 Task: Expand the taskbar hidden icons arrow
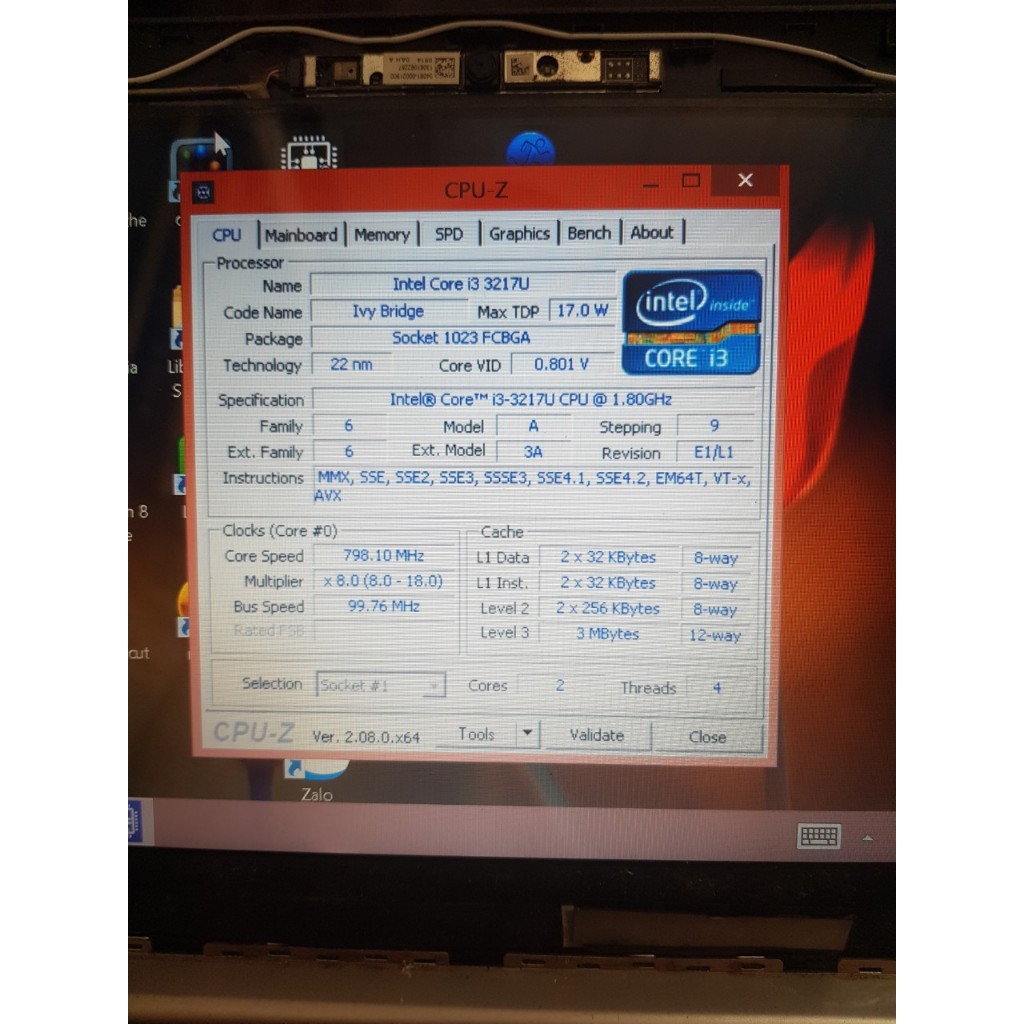(x=868, y=838)
